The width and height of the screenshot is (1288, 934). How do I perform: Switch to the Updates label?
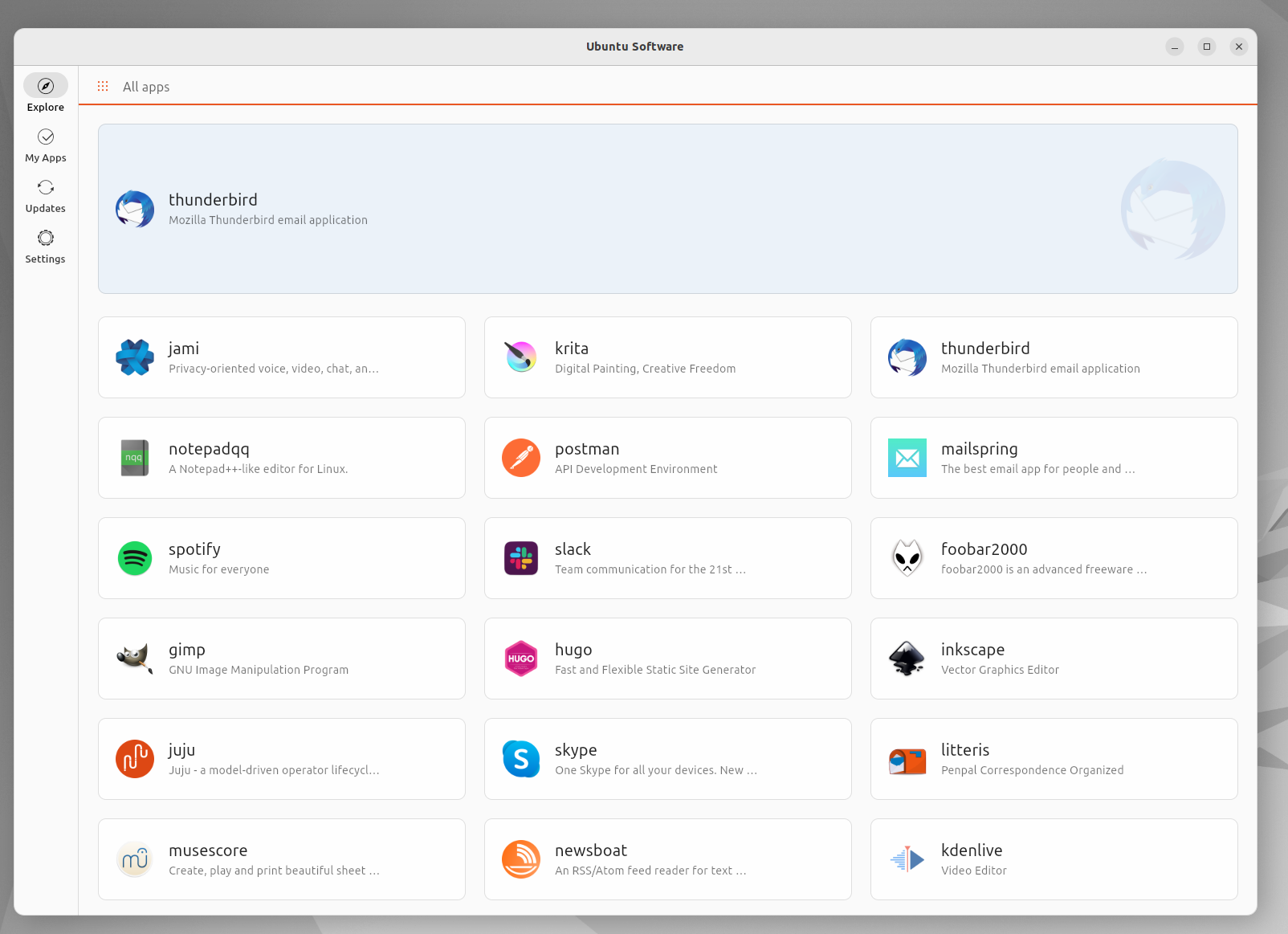pyautogui.click(x=46, y=209)
